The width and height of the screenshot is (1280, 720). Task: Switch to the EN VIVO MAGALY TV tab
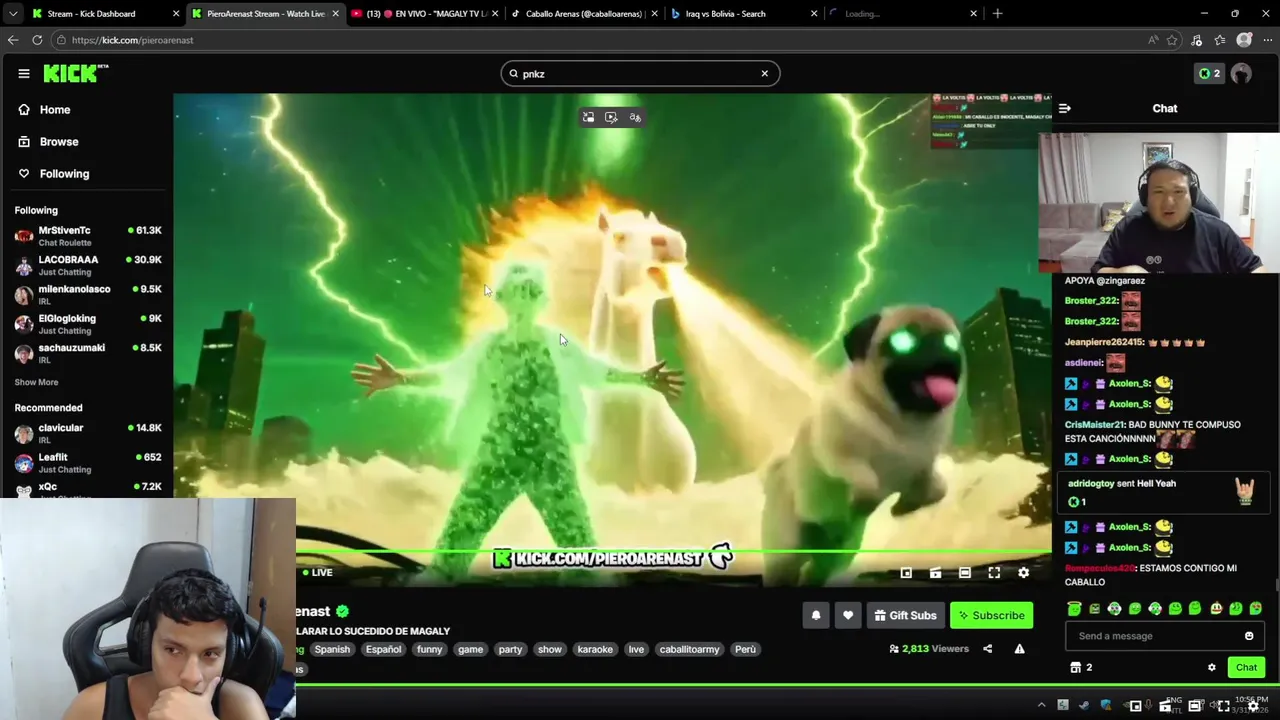click(425, 13)
